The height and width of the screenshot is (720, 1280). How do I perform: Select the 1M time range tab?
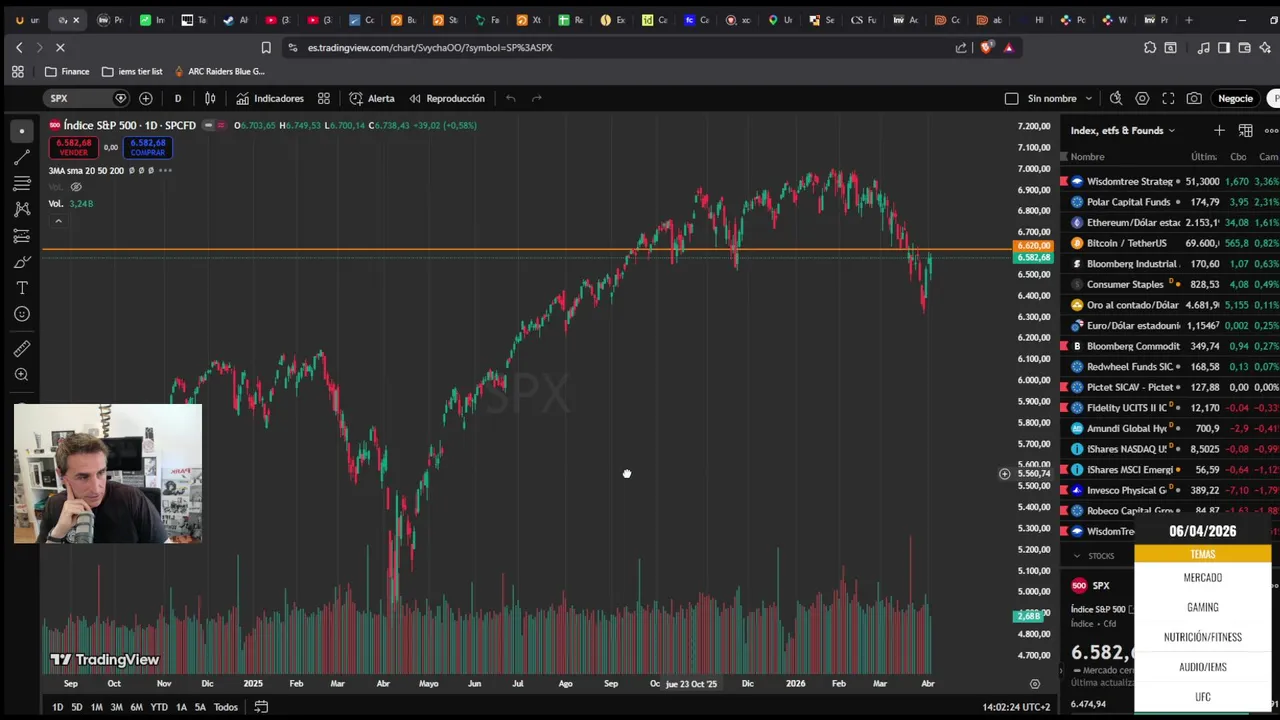[96, 707]
